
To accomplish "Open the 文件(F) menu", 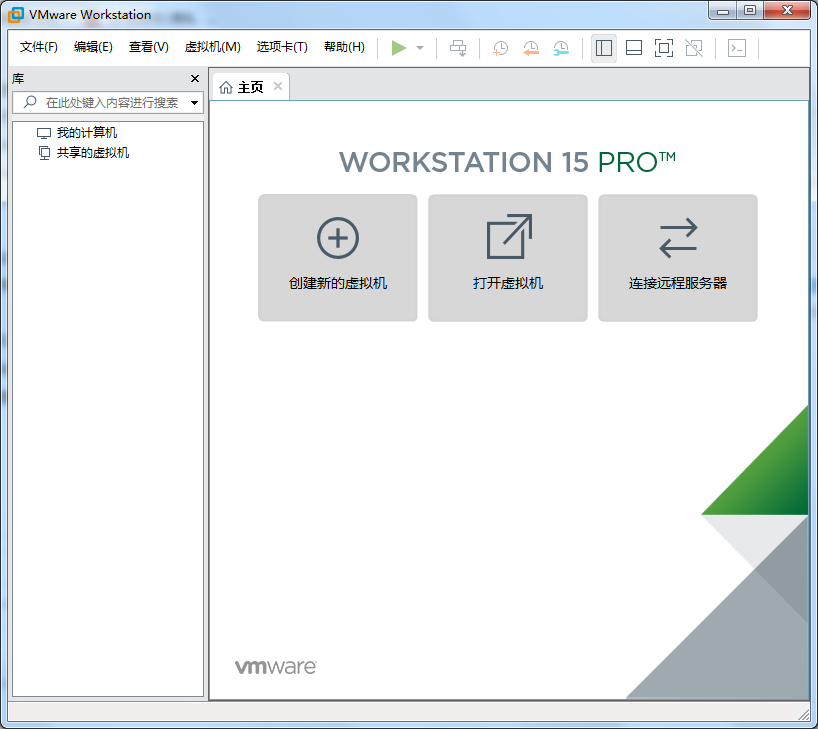I will [x=39, y=47].
